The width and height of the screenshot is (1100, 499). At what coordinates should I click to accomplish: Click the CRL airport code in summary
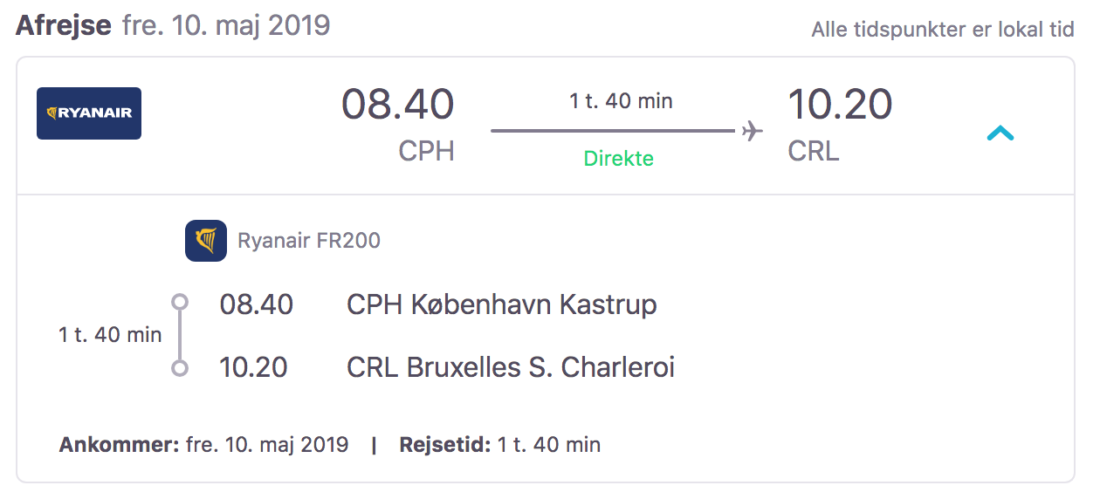click(814, 151)
